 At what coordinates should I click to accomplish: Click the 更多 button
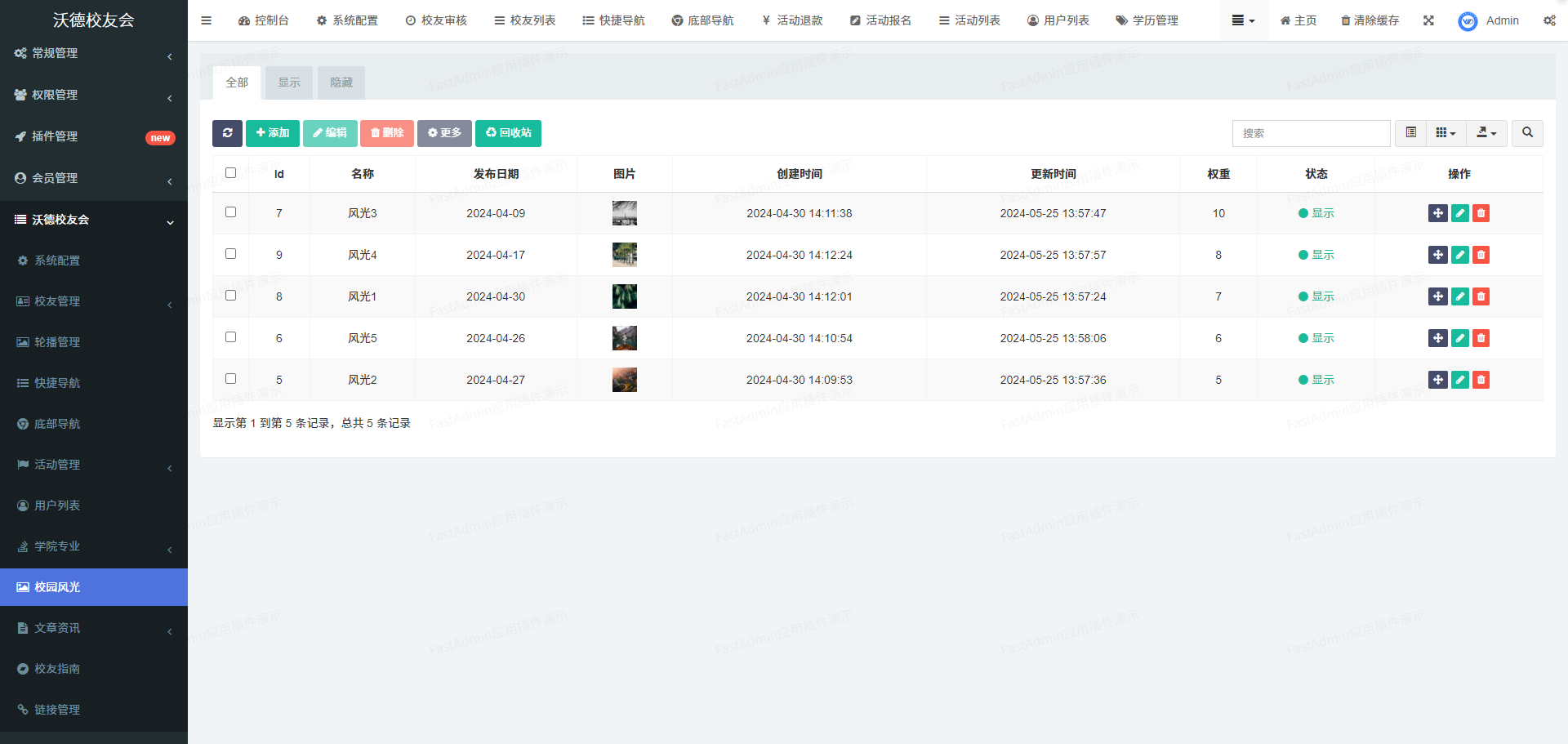click(x=444, y=133)
